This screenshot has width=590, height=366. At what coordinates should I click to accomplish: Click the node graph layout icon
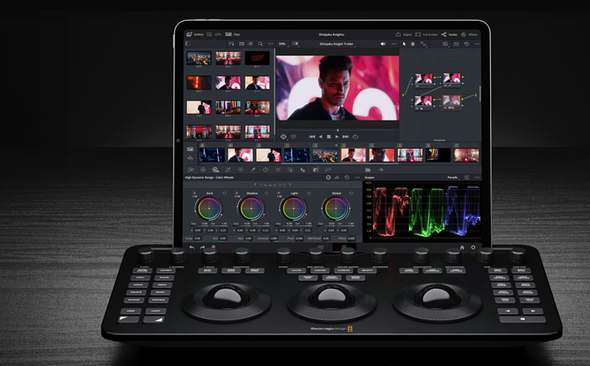[423, 44]
